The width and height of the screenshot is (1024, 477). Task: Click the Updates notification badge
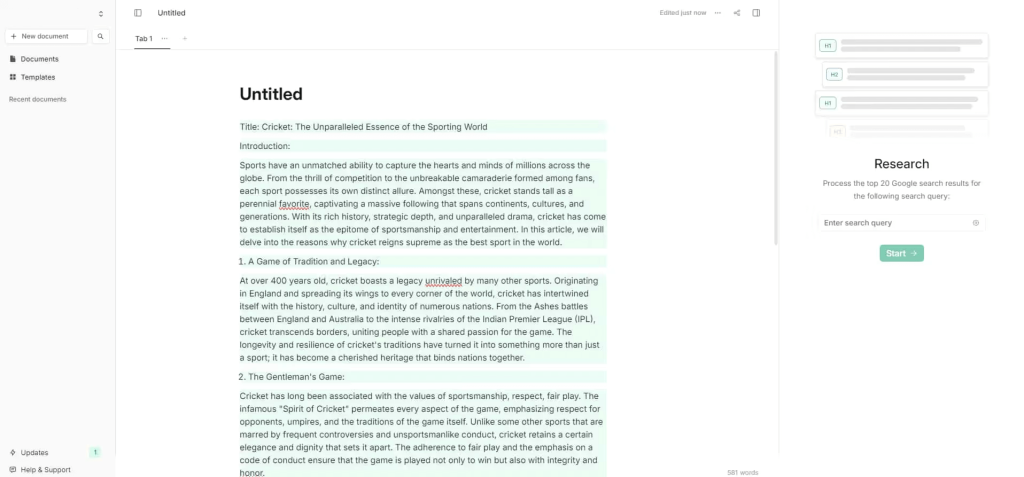95,453
